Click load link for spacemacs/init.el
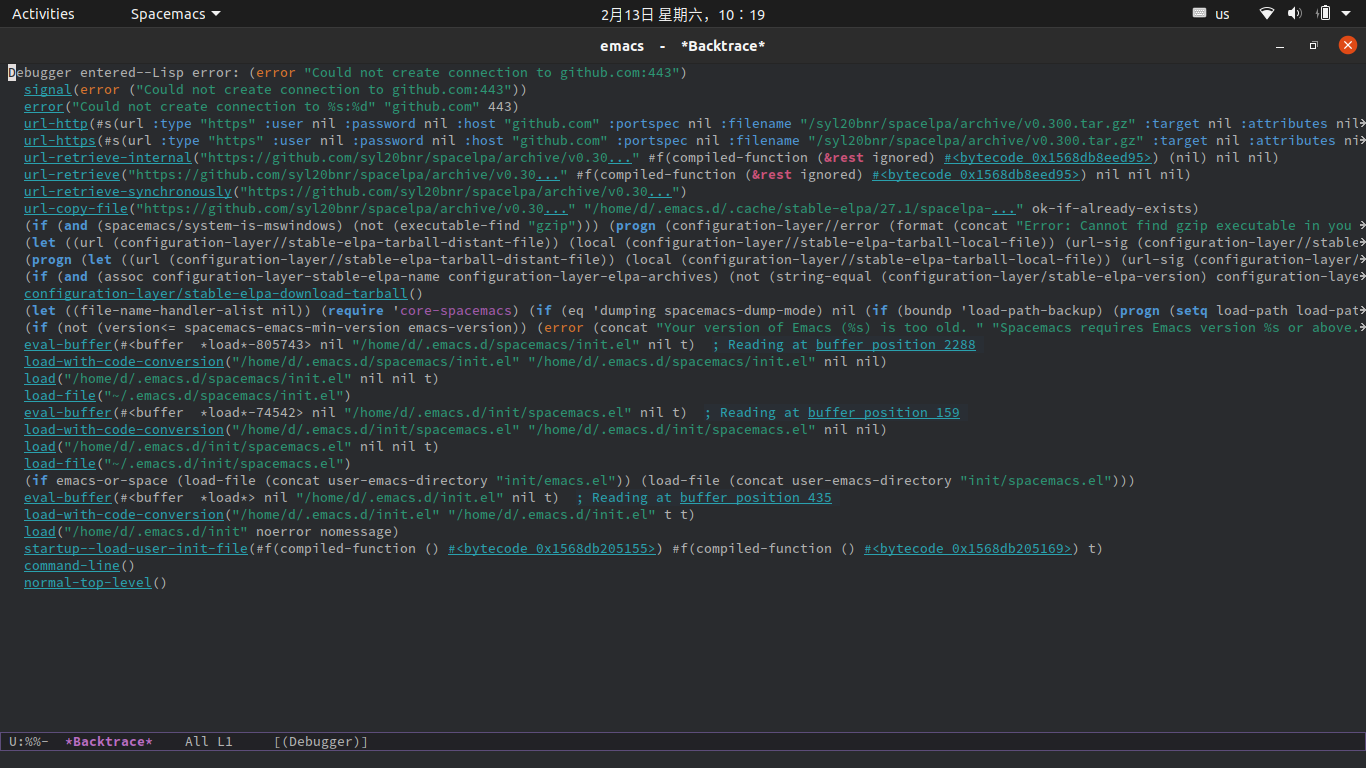The height and width of the screenshot is (768, 1366). tap(40, 378)
